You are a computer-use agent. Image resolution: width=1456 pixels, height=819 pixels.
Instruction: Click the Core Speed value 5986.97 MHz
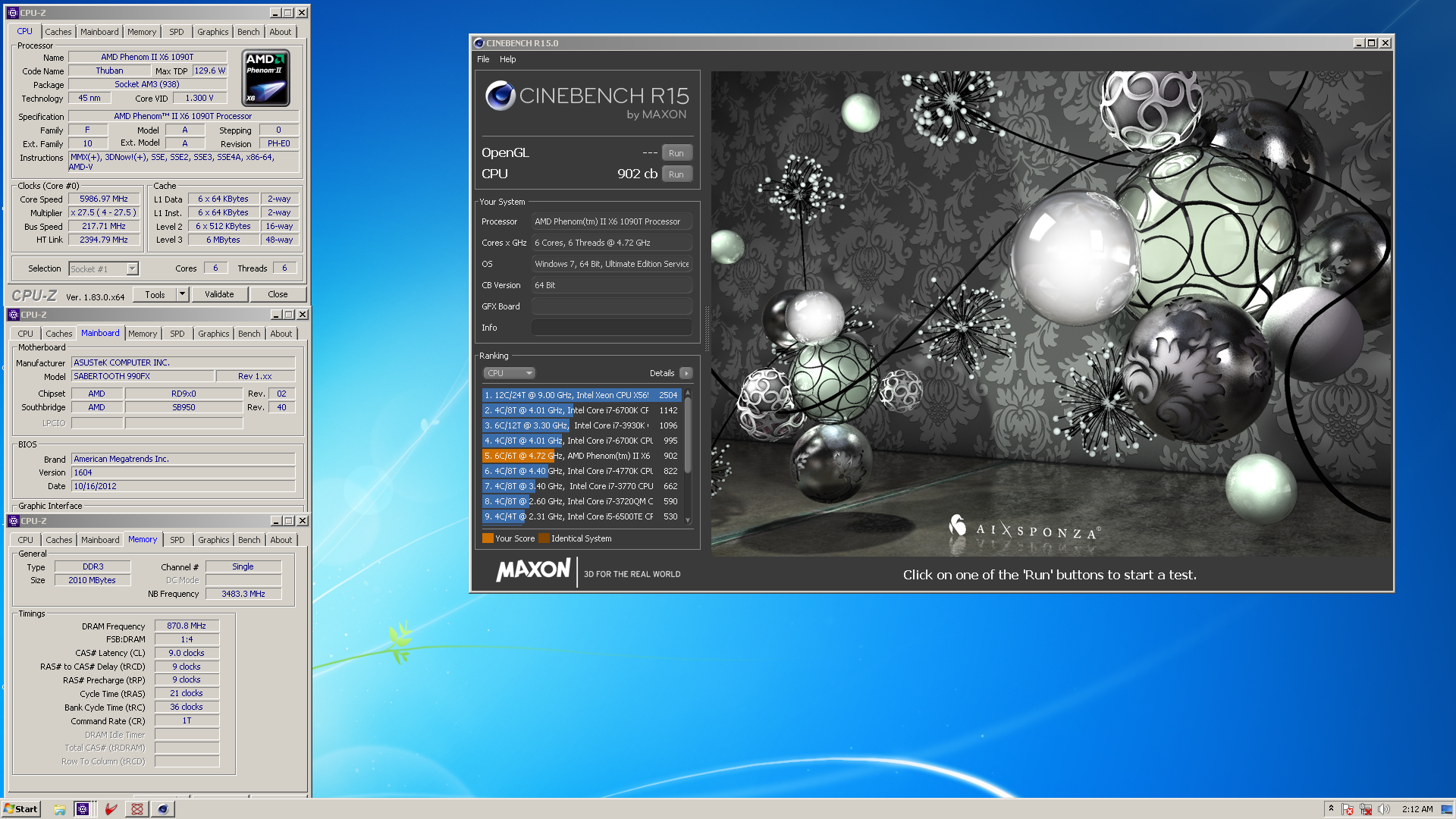pyautogui.click(x=104, y=199)
